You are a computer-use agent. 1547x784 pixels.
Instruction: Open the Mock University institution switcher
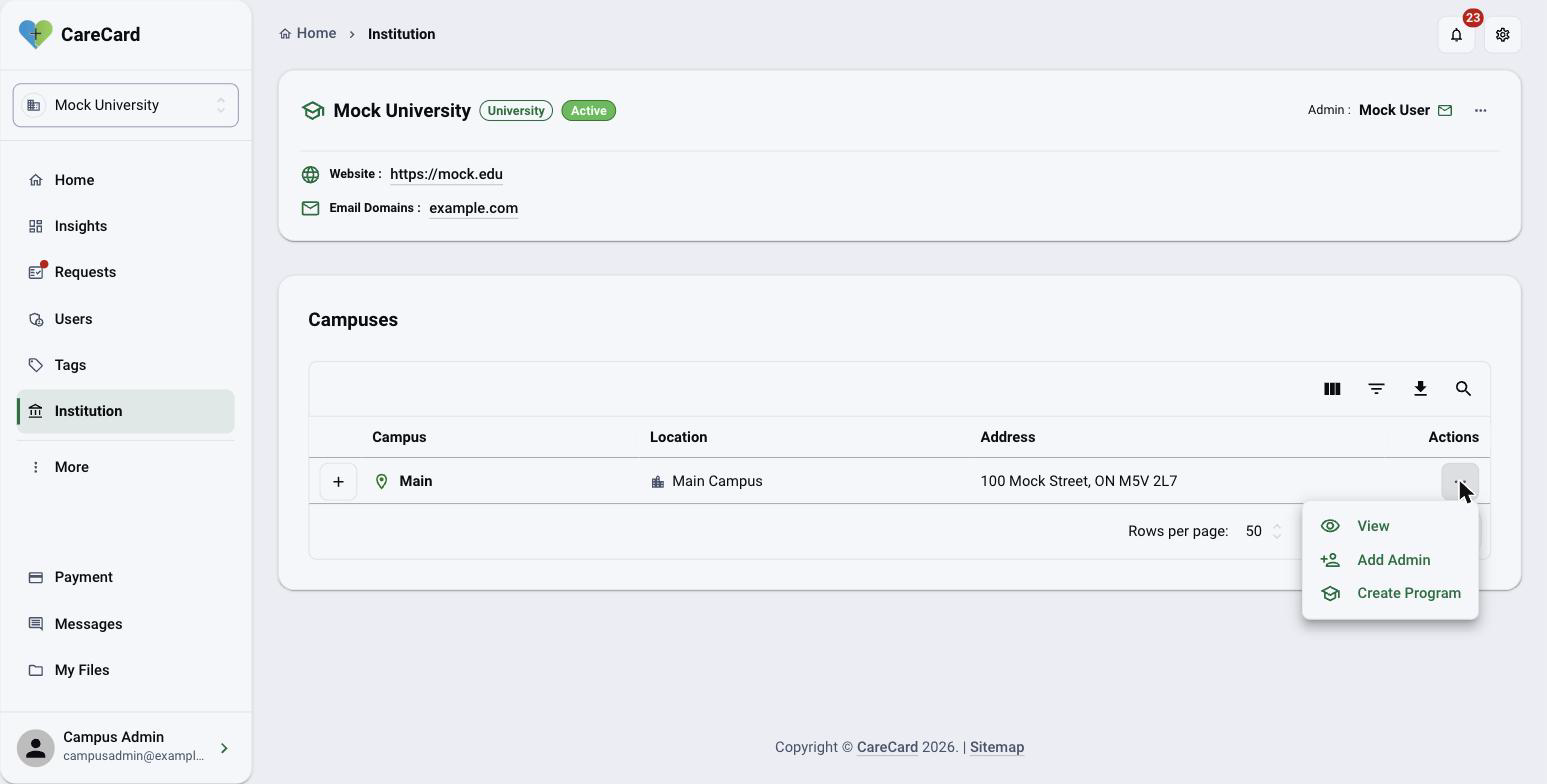click(126, 105)
